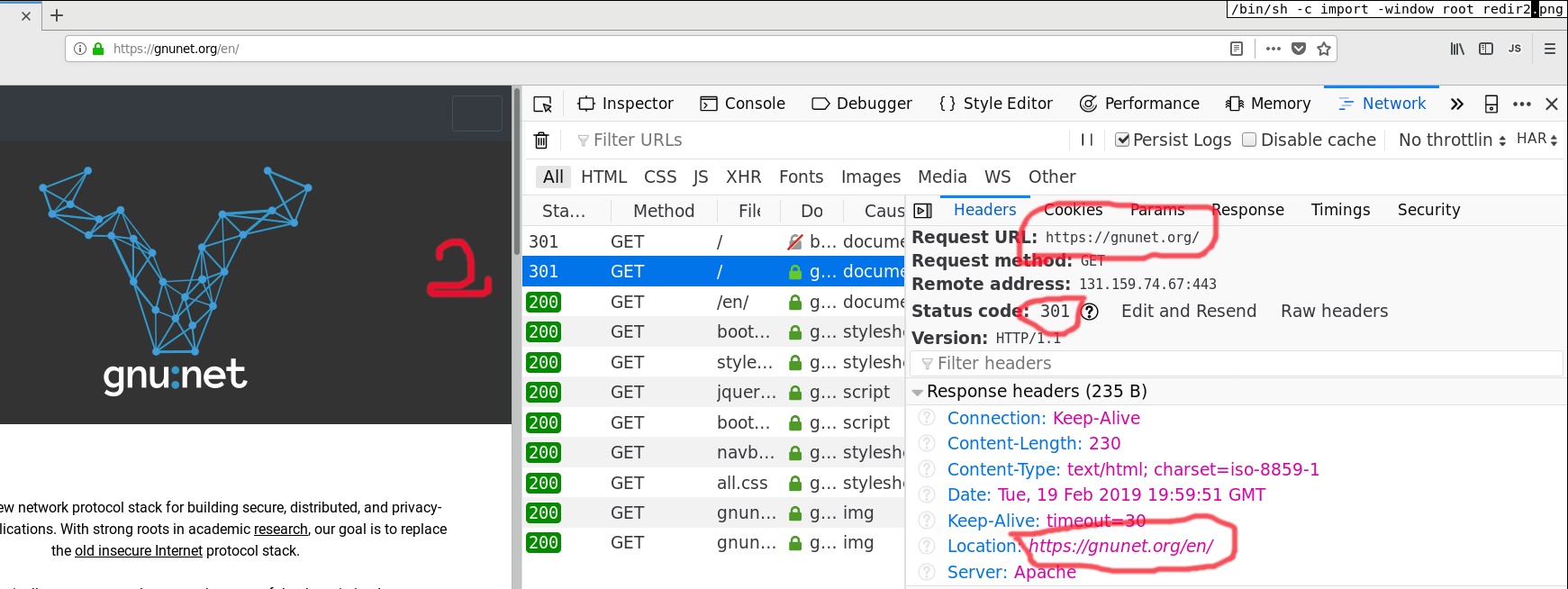This screenshot has width=1568, height=589.
Task: Click the element picker icon in devtools
Action: 542,104
